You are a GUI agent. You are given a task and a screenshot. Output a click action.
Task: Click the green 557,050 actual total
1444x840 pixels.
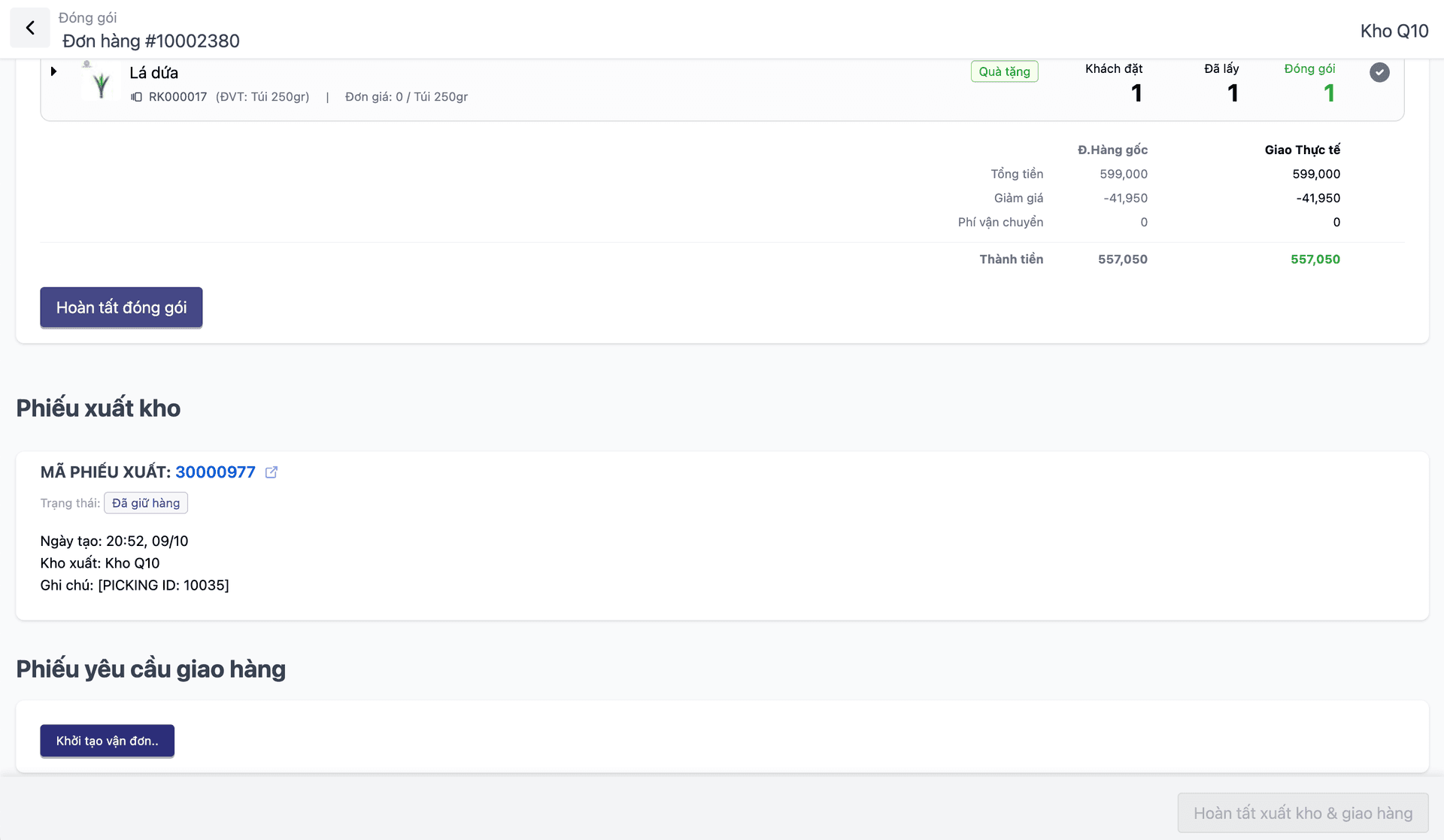(1315, 259)
